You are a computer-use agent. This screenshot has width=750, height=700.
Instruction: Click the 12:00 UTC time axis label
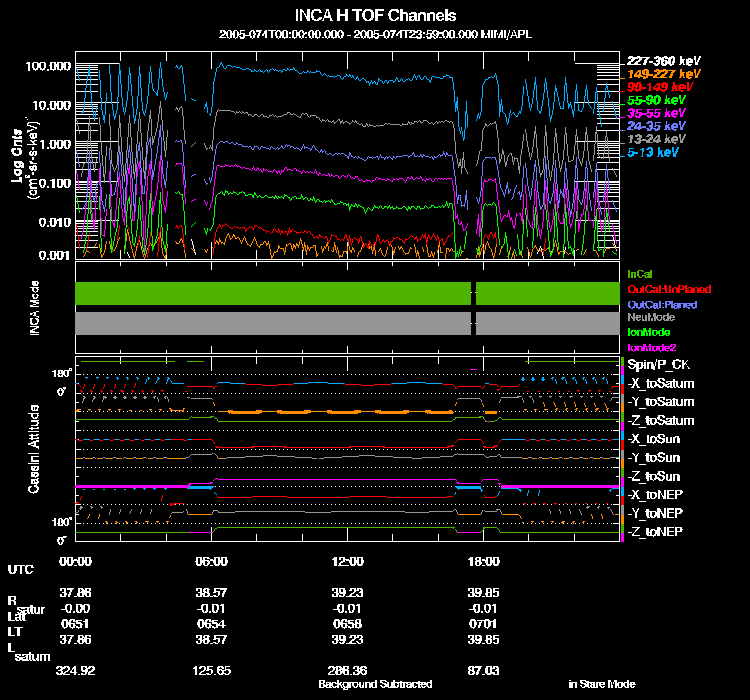click(347, 561)
